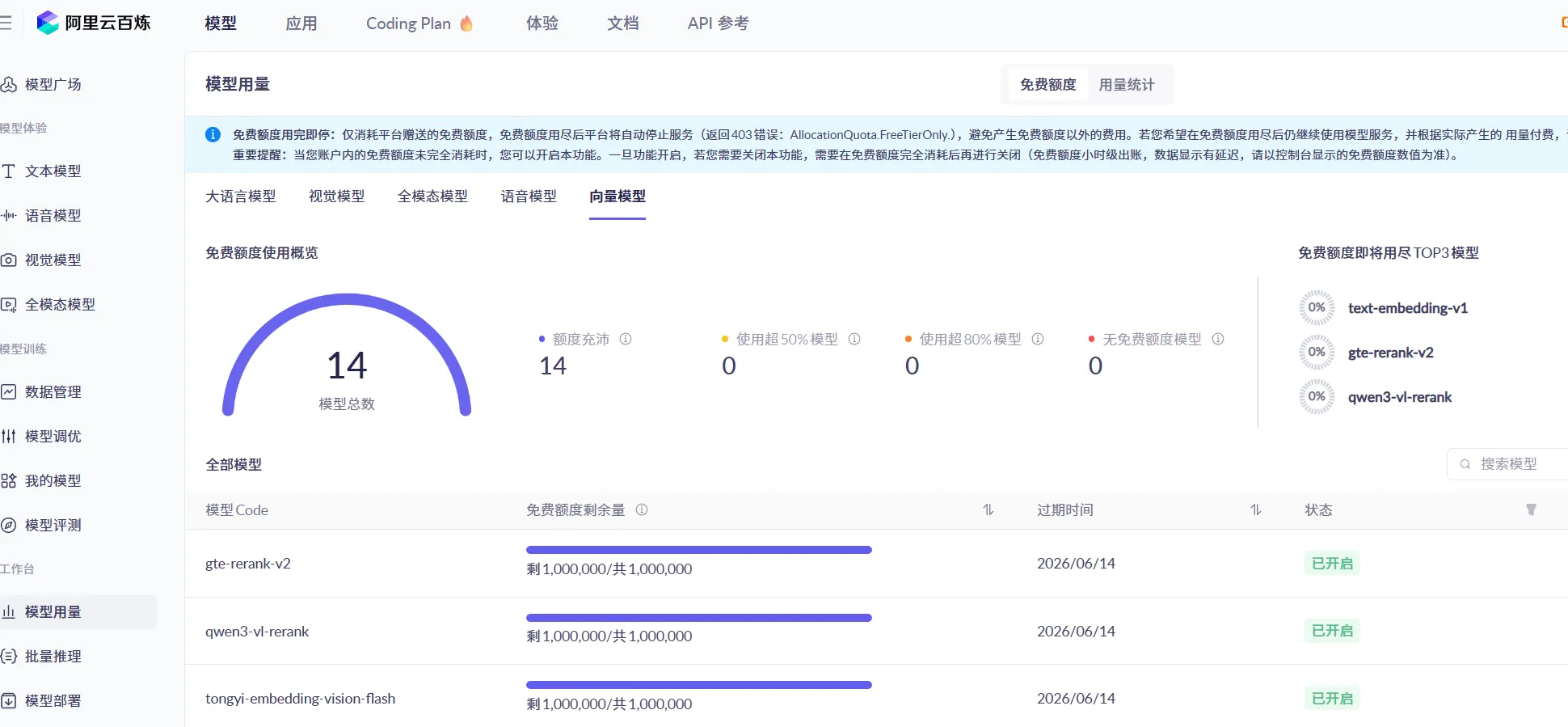The width and height of the screenshot is (1568, 727).
Task: Click the 数据管理 sidebar icon
Action: point(9,392)
